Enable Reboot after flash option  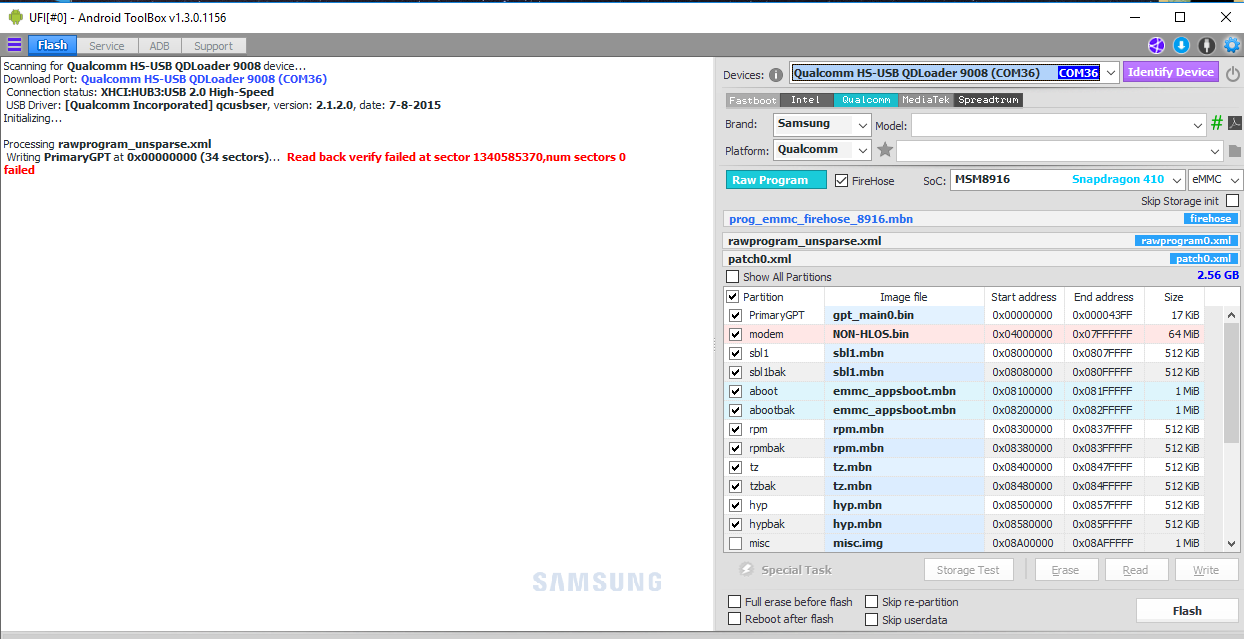[x=734, y=619]
